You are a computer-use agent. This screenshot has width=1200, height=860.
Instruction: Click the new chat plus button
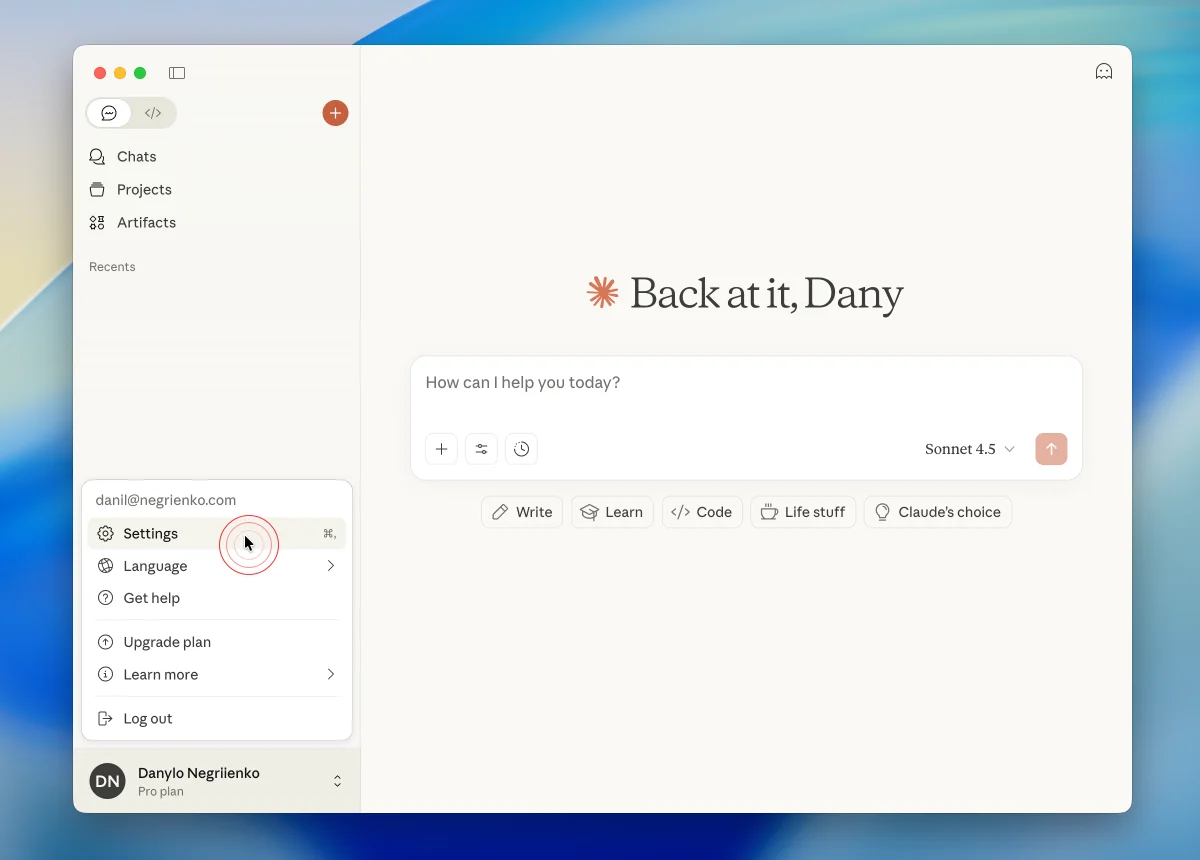tap(335, 113)
